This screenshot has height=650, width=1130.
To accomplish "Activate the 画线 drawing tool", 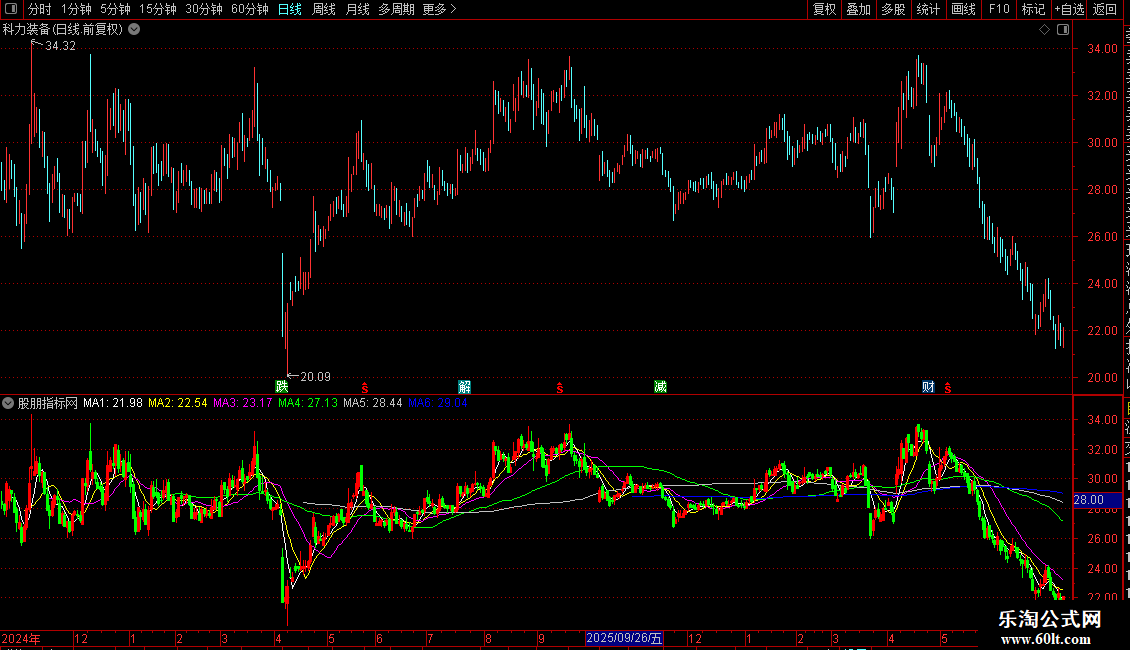I will (x=963, y=9).
